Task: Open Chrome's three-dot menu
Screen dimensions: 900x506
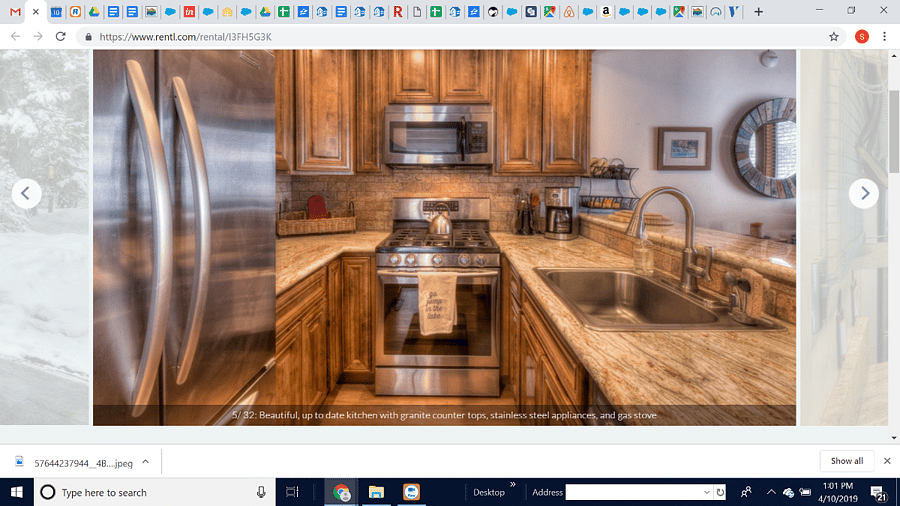Action: [x=885, y=37]
